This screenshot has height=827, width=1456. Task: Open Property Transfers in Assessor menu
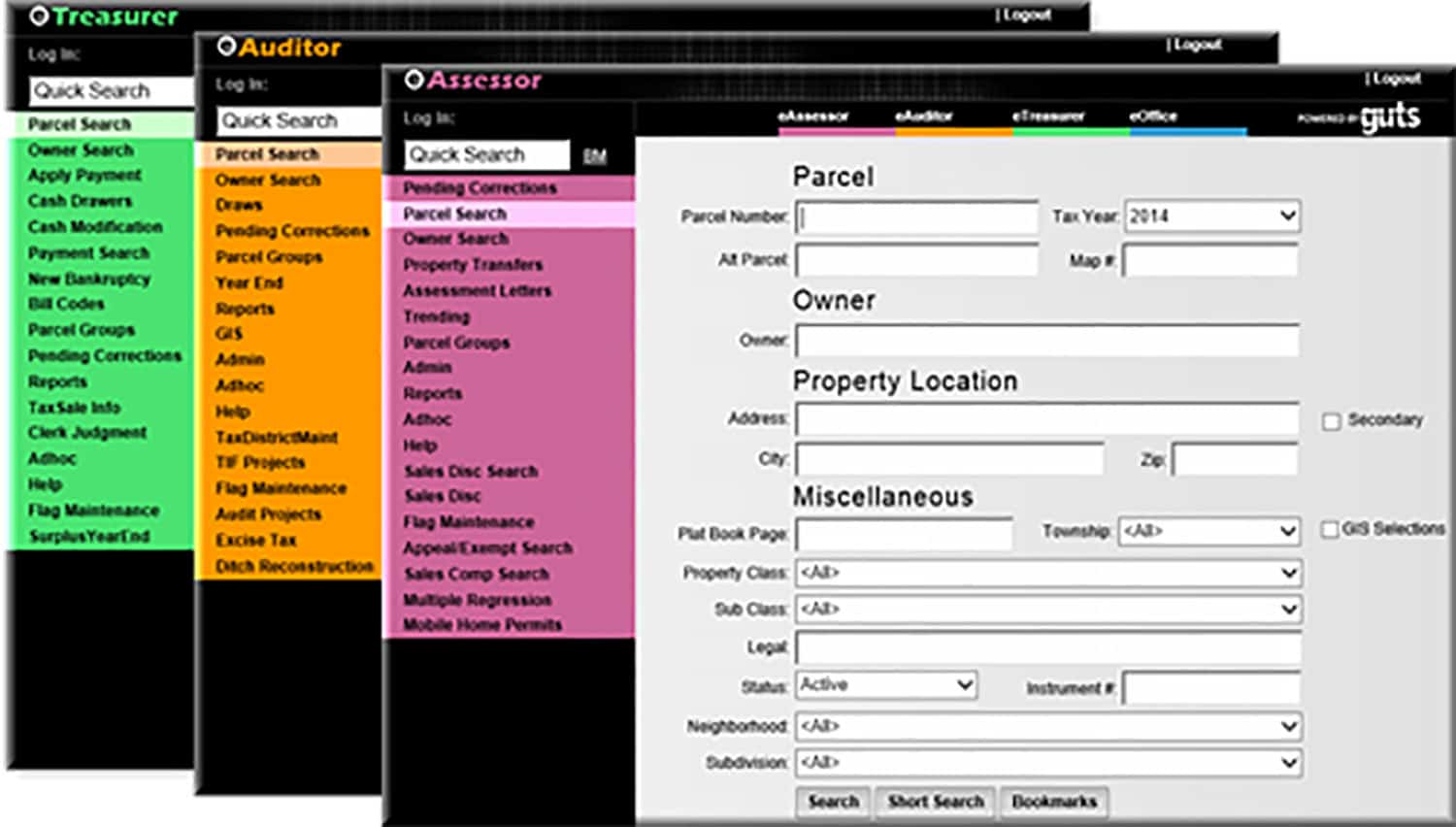click(473, 265)
